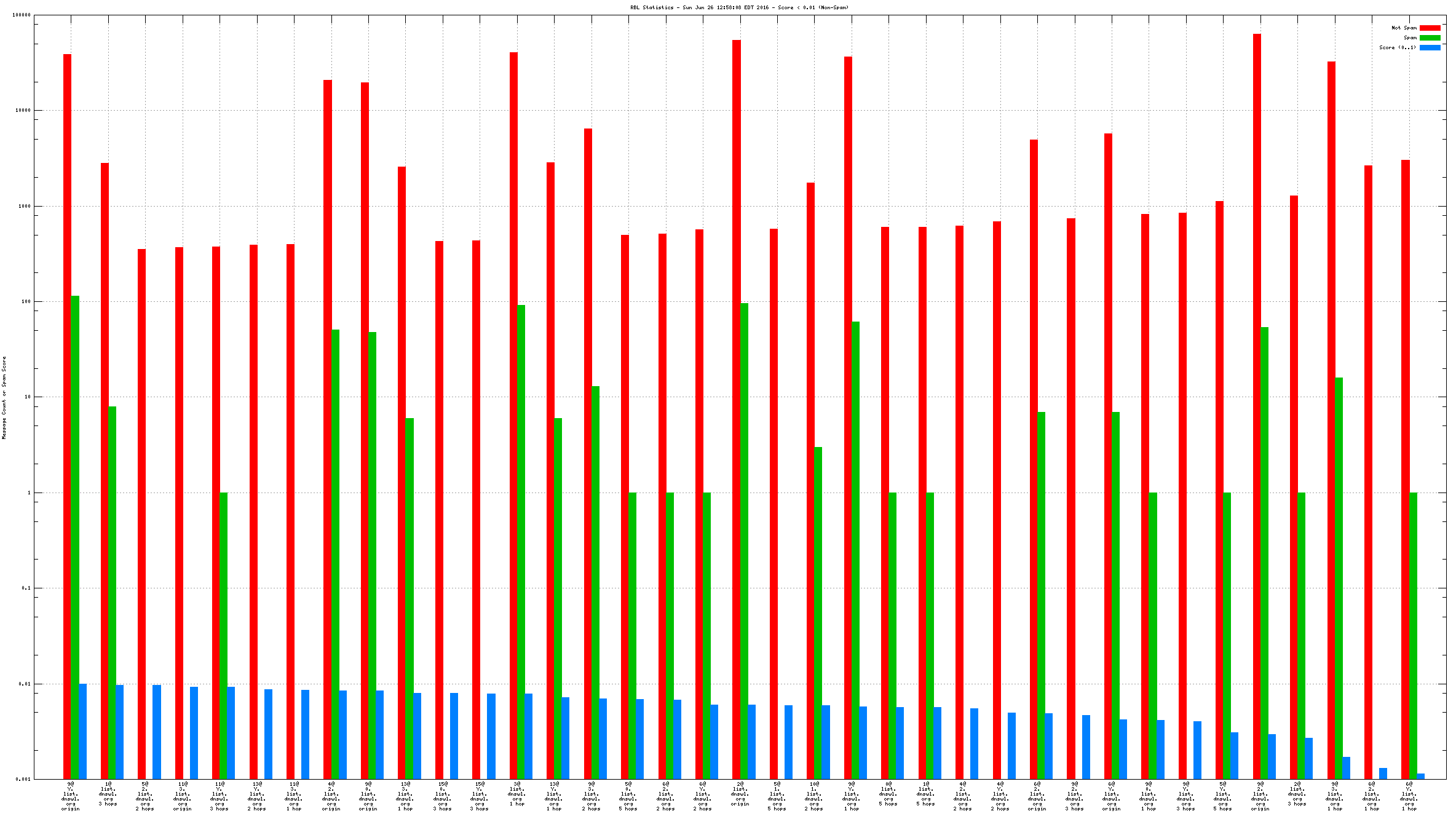Click x-axis label '9@ Y. list.dnswl.org origin'
This screenshot has width=1456, height=819.
click(x=71, y=796)
